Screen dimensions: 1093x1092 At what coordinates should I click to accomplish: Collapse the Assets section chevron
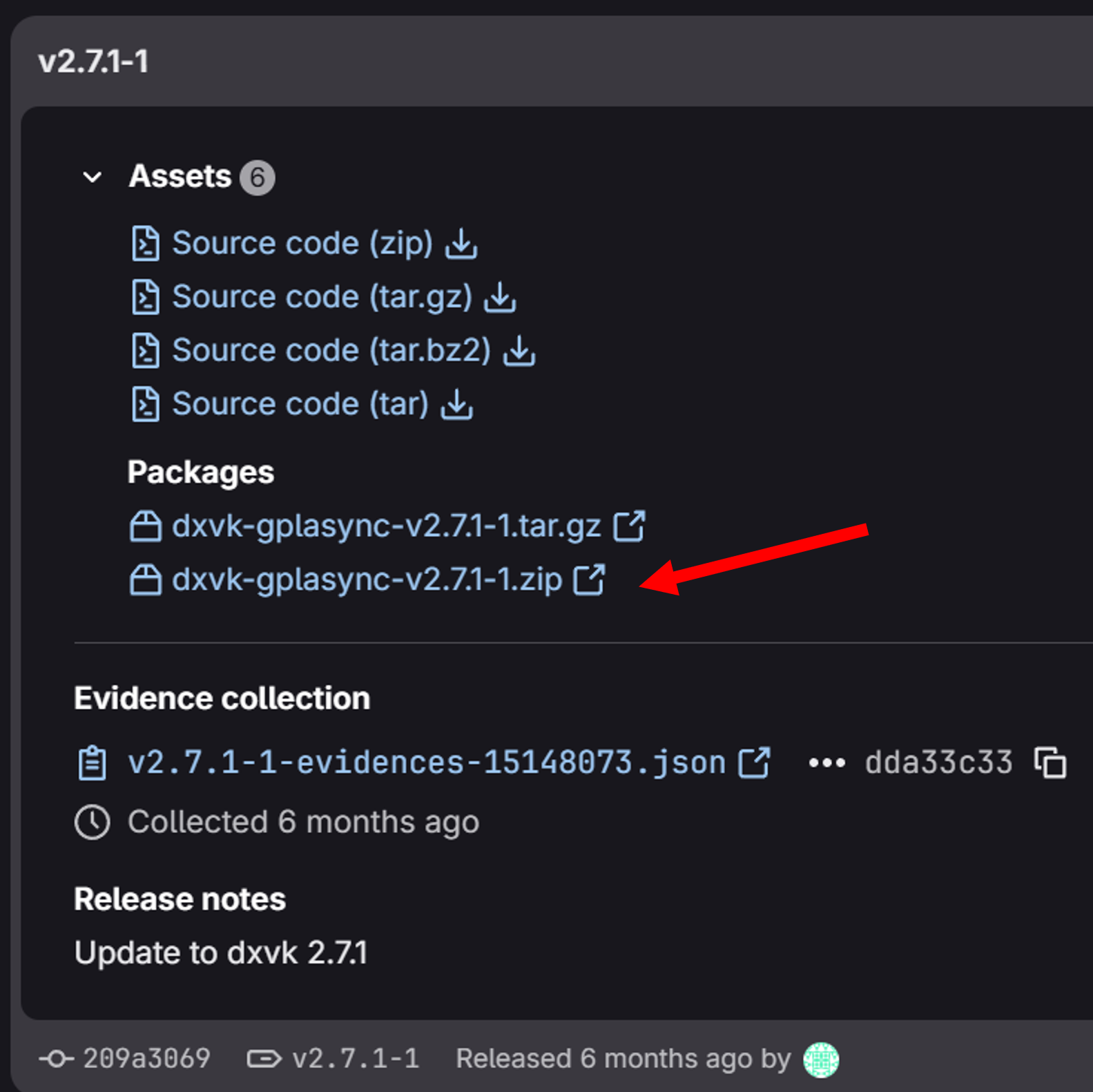tap(93, 178)
